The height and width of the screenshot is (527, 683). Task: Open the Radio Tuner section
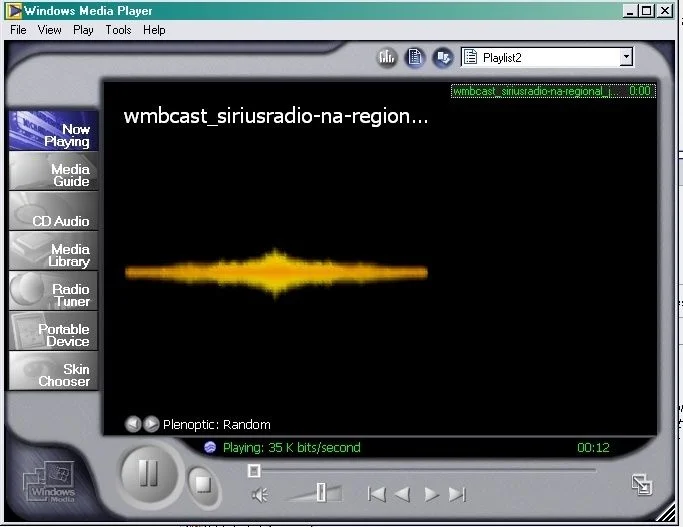54,291
